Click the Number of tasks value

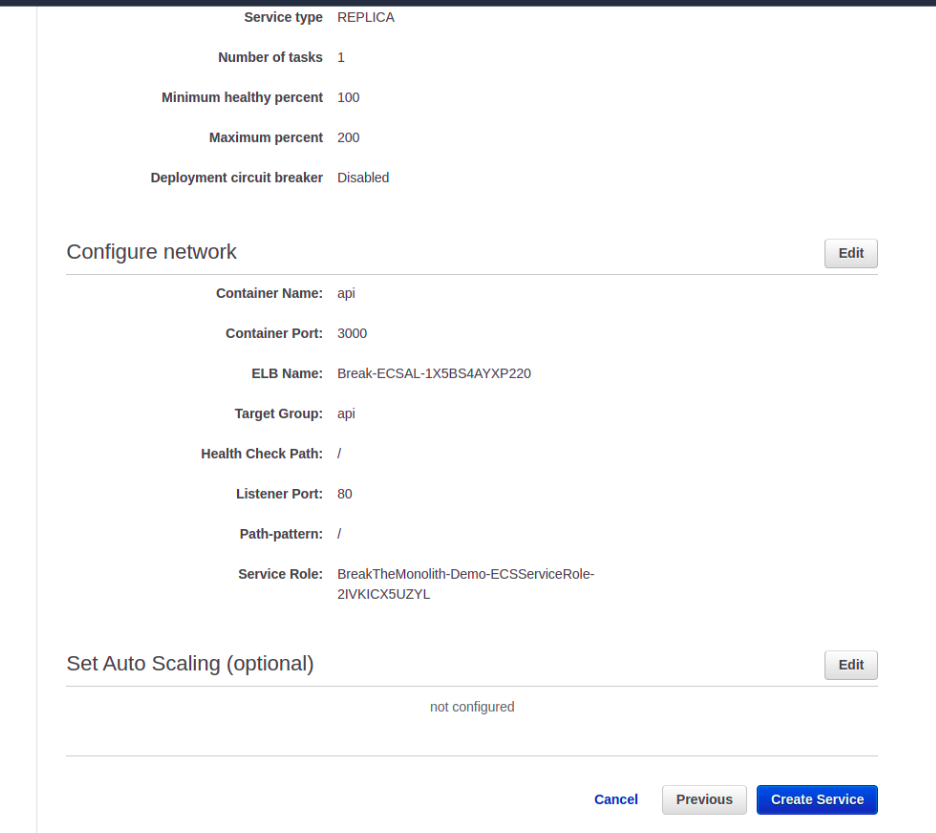340,57
